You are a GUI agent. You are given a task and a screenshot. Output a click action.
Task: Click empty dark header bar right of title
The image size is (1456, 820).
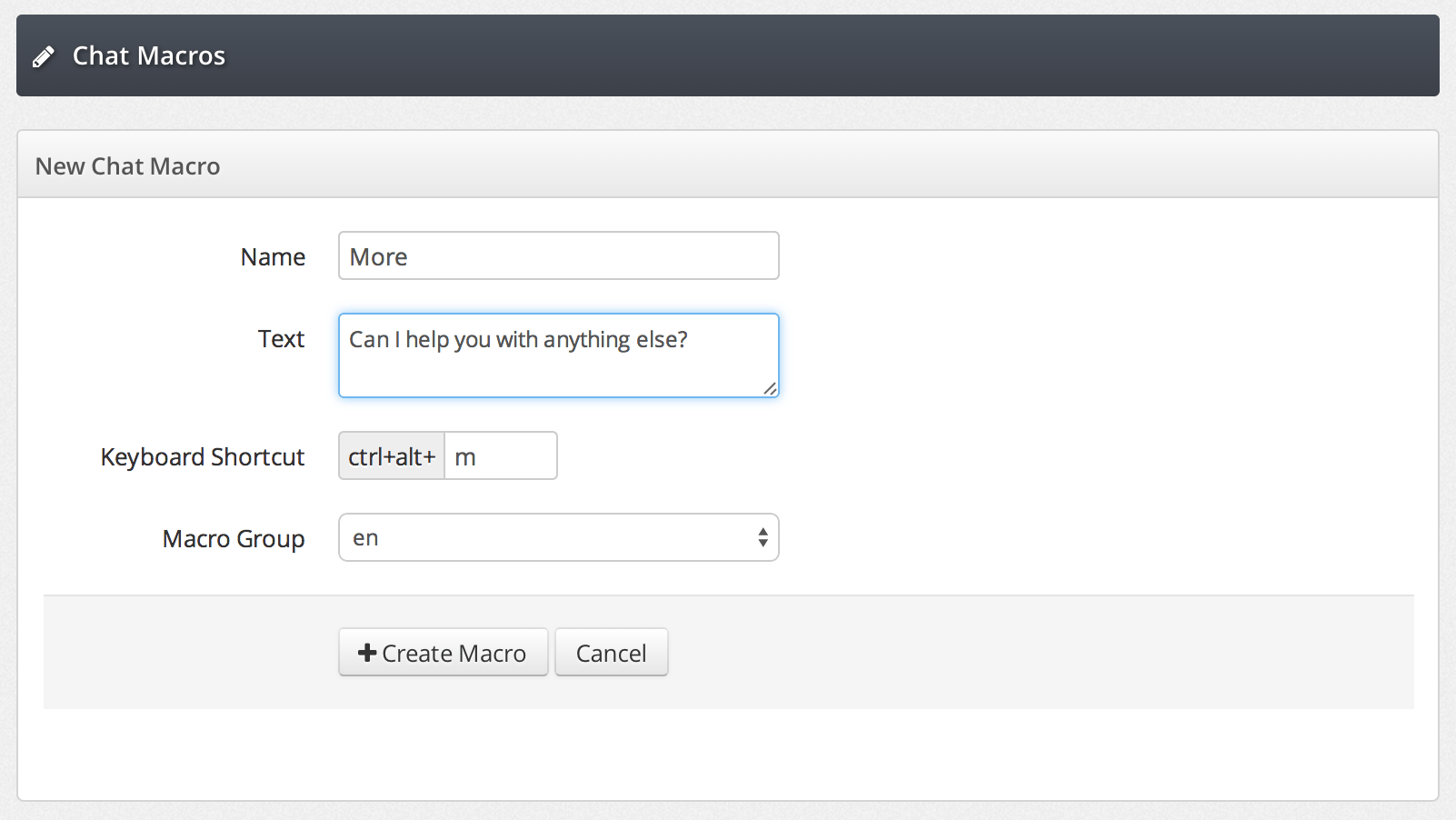818,56
